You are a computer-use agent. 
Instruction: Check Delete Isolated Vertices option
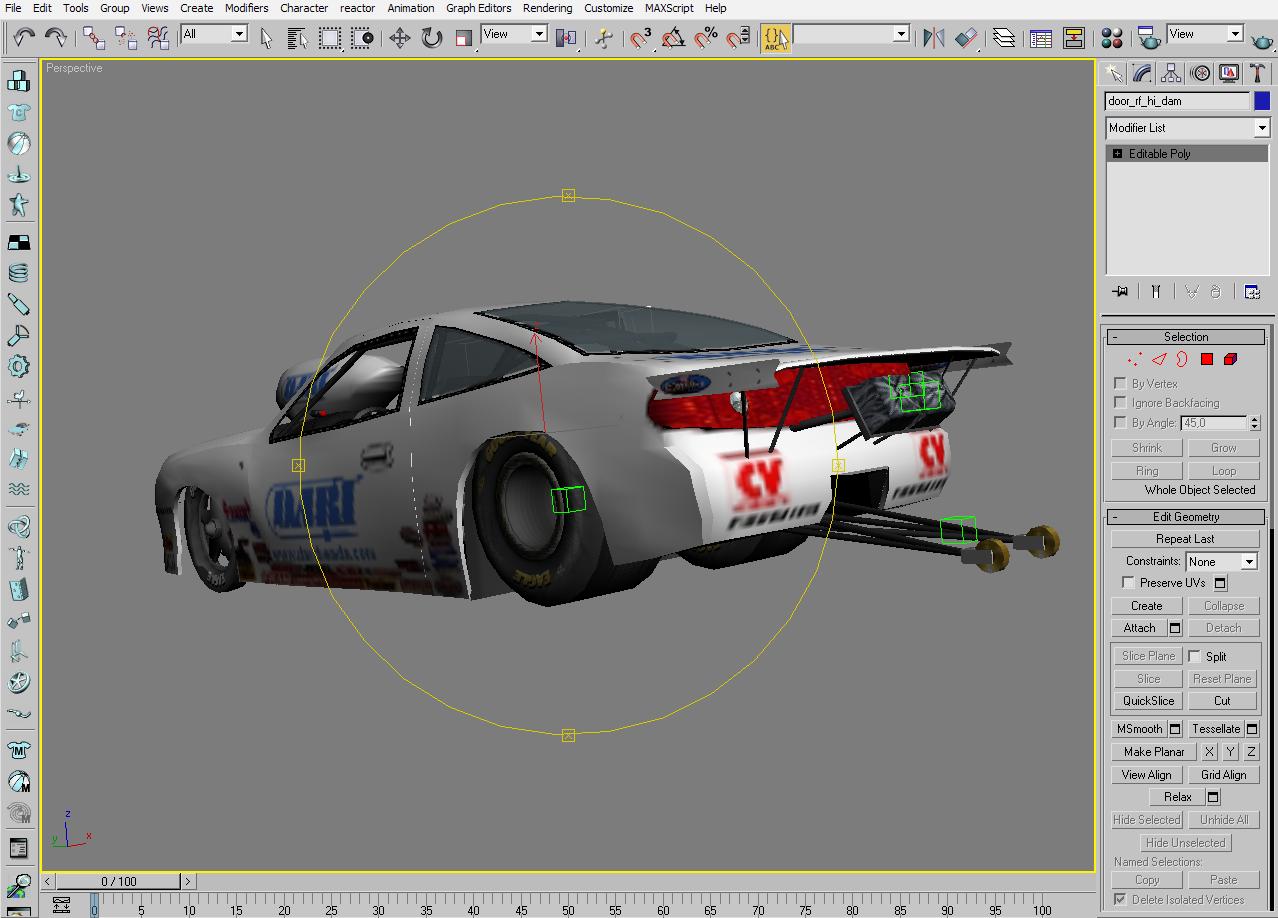[1122, 899]
